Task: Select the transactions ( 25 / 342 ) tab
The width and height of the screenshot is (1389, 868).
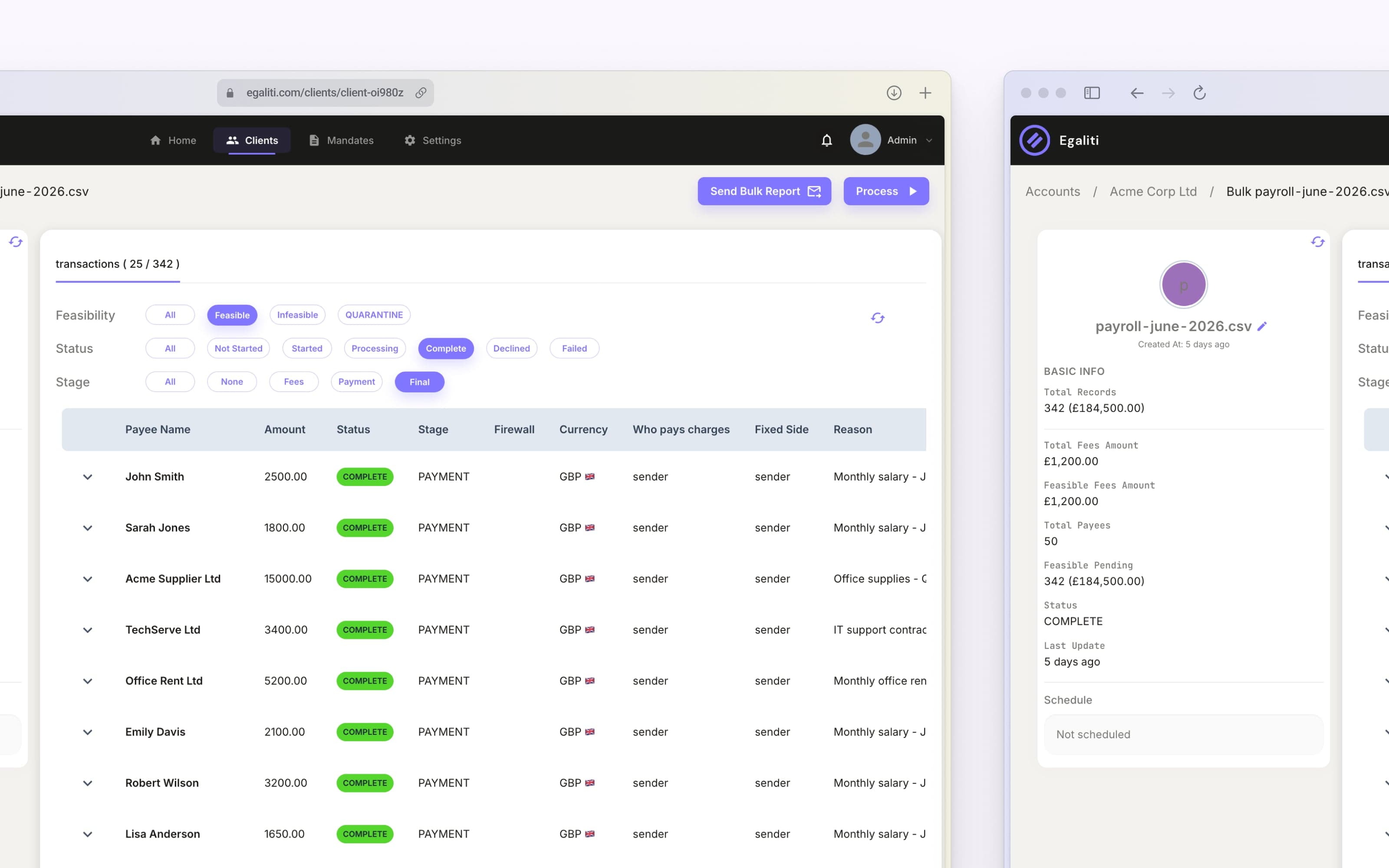Action: [118, 264]
